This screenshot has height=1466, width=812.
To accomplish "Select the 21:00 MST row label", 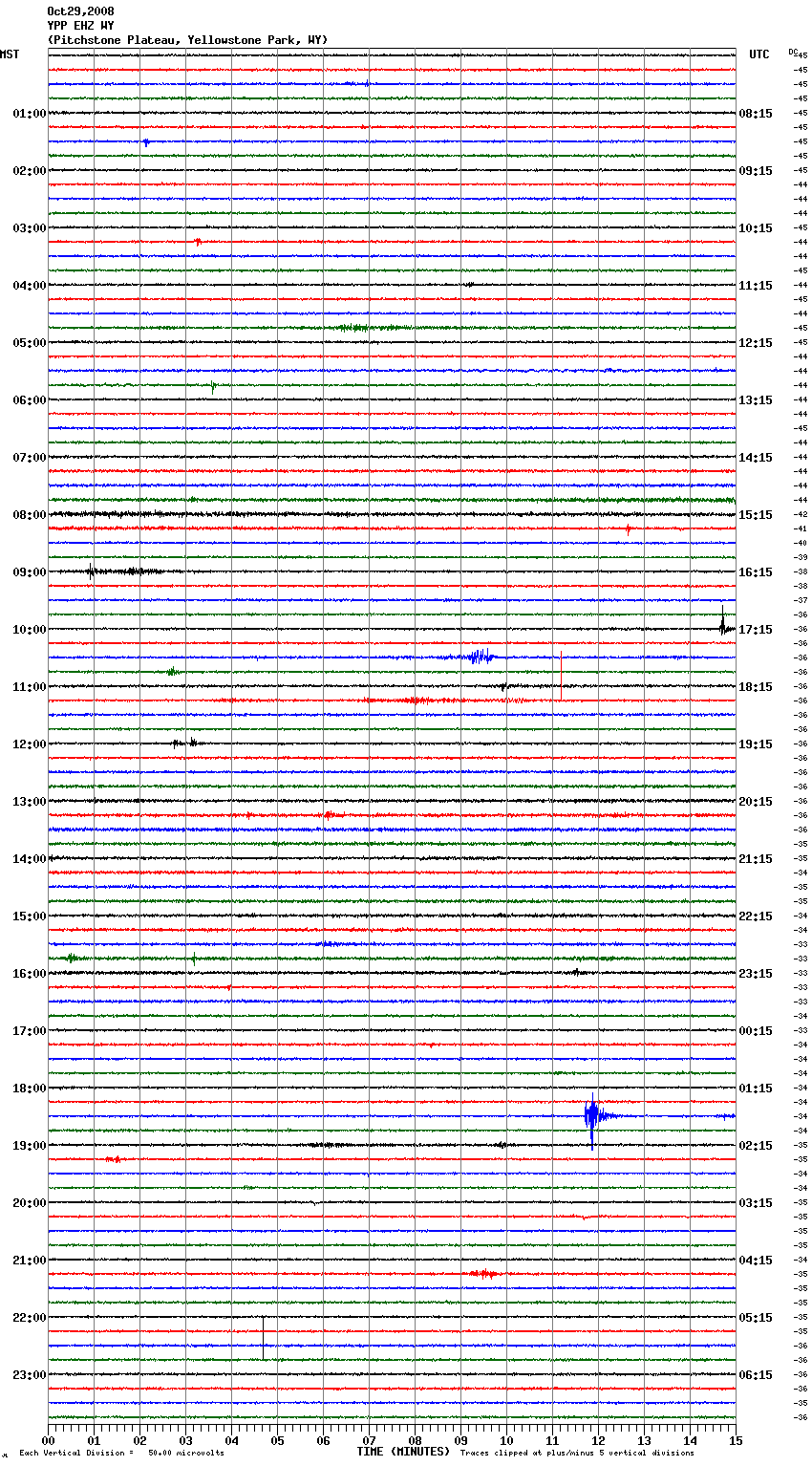I will click(30, 1261).
